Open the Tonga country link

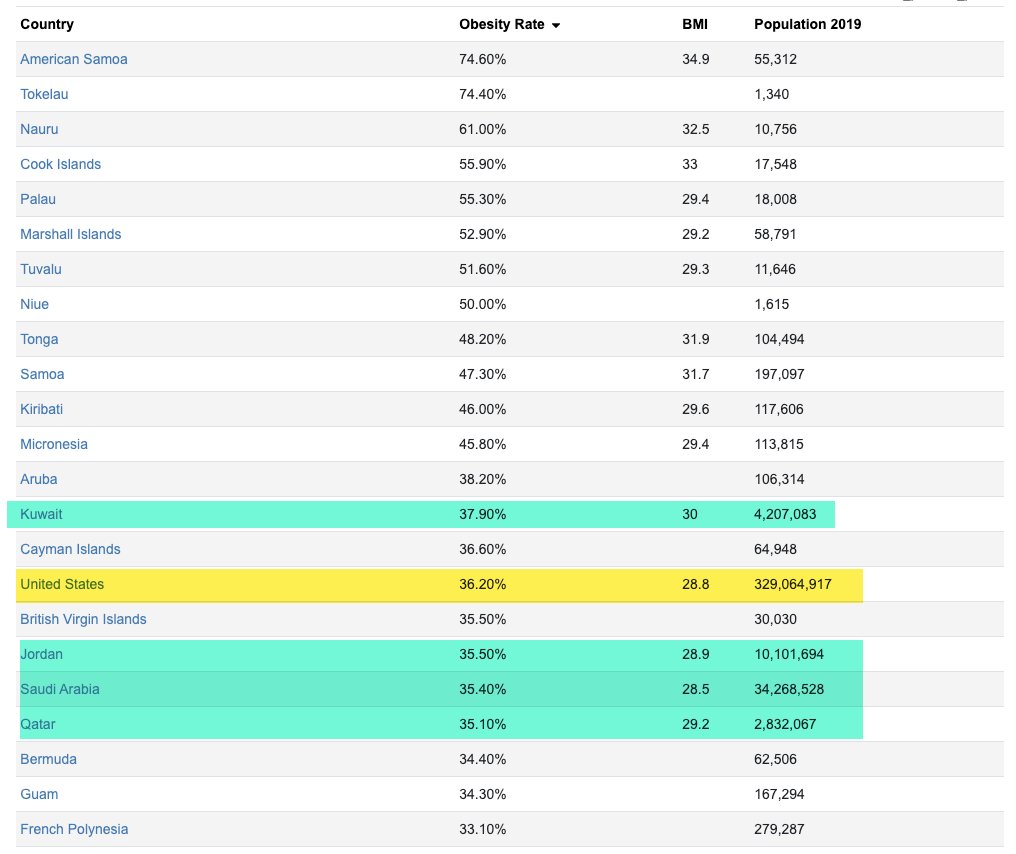[39, 339]
